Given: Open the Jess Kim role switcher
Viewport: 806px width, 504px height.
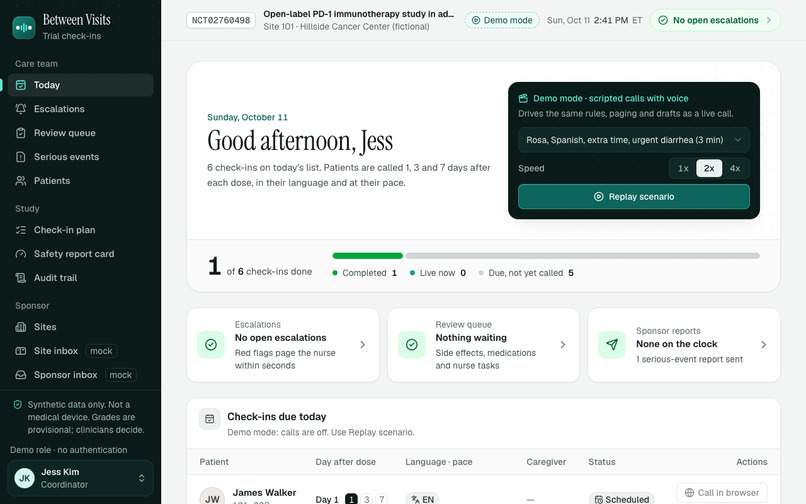Looking at the screenshot, I should point(80,478).
